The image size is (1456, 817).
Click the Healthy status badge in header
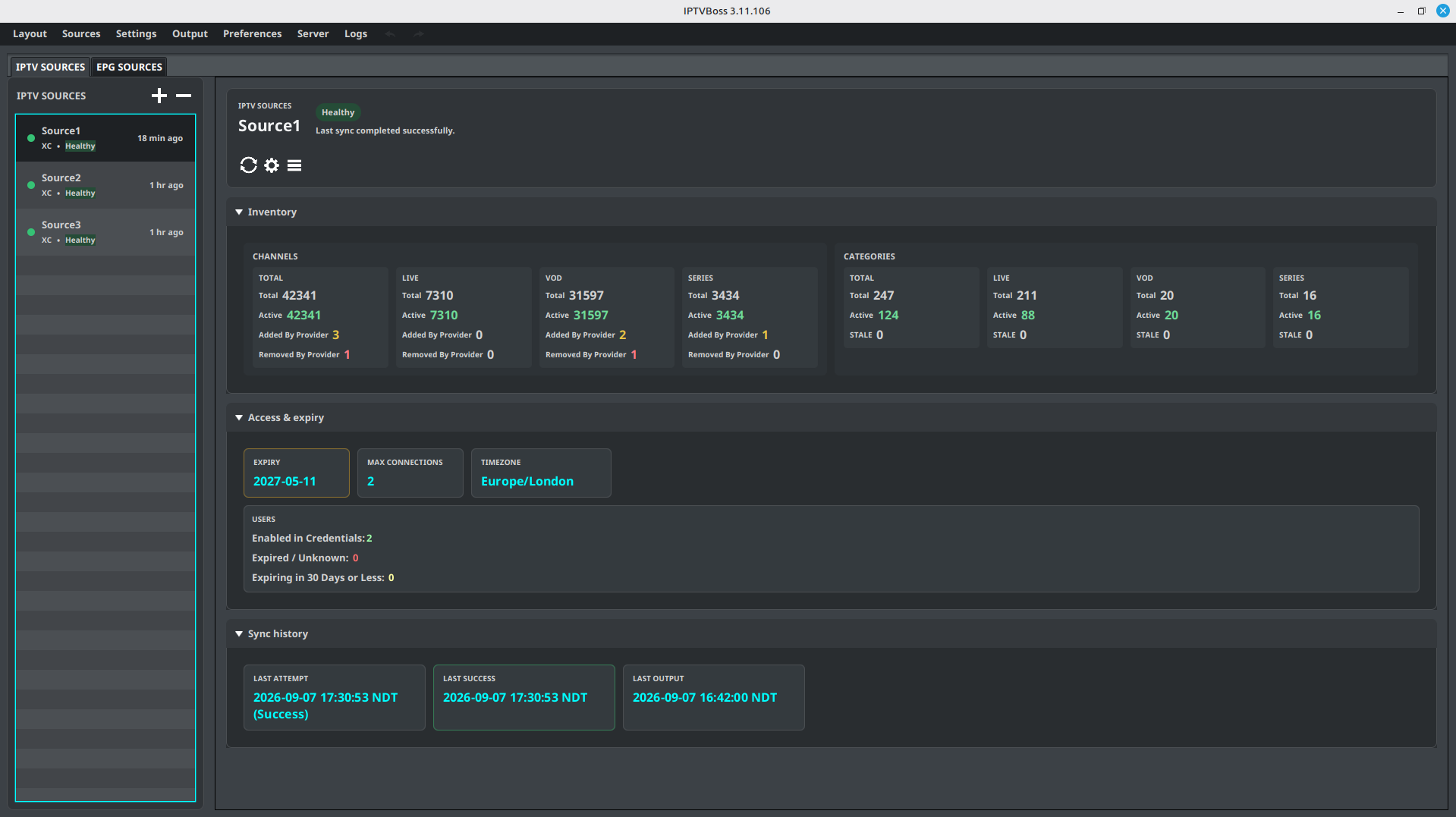(x=338, y=112)
